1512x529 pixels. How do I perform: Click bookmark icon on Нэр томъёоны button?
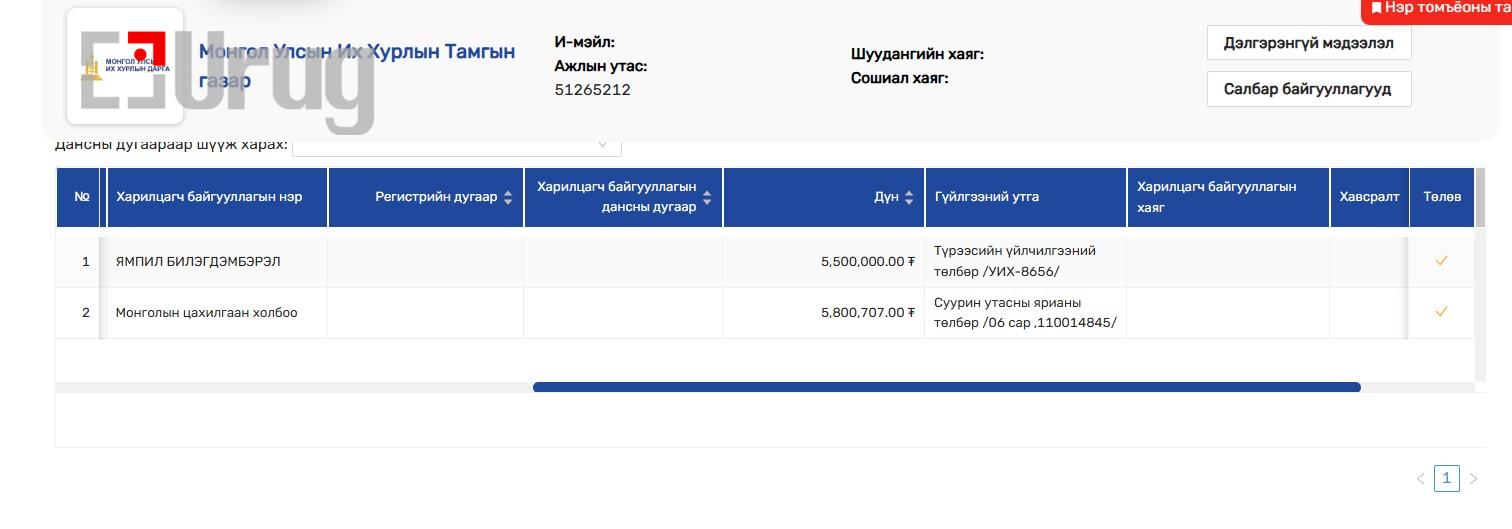click(x=1376, y=8)
